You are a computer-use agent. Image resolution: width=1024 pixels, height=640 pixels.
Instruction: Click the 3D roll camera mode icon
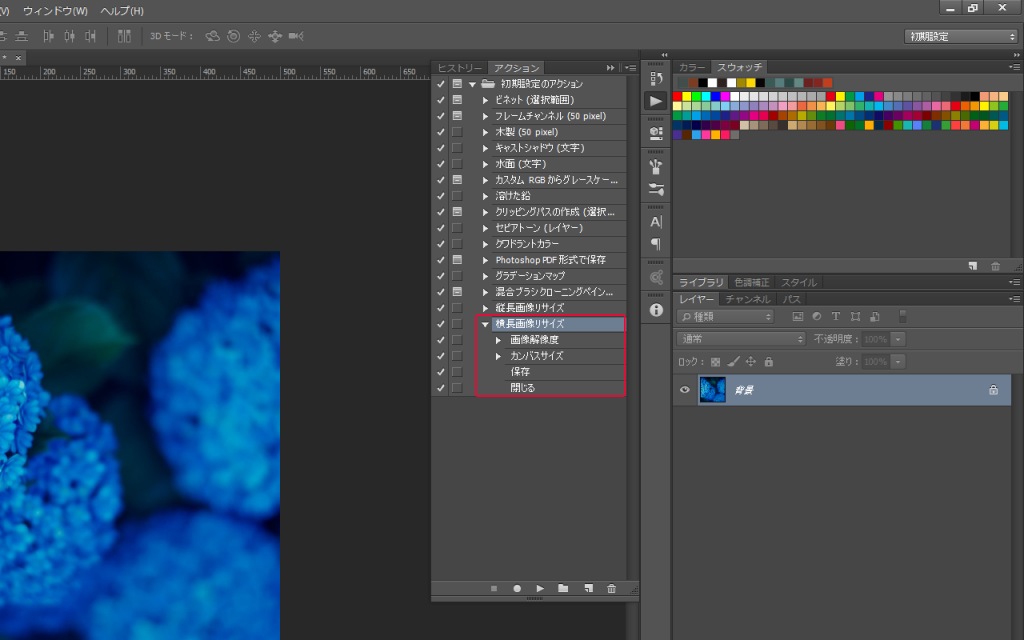pyautogui.click(x=234, y=36)
